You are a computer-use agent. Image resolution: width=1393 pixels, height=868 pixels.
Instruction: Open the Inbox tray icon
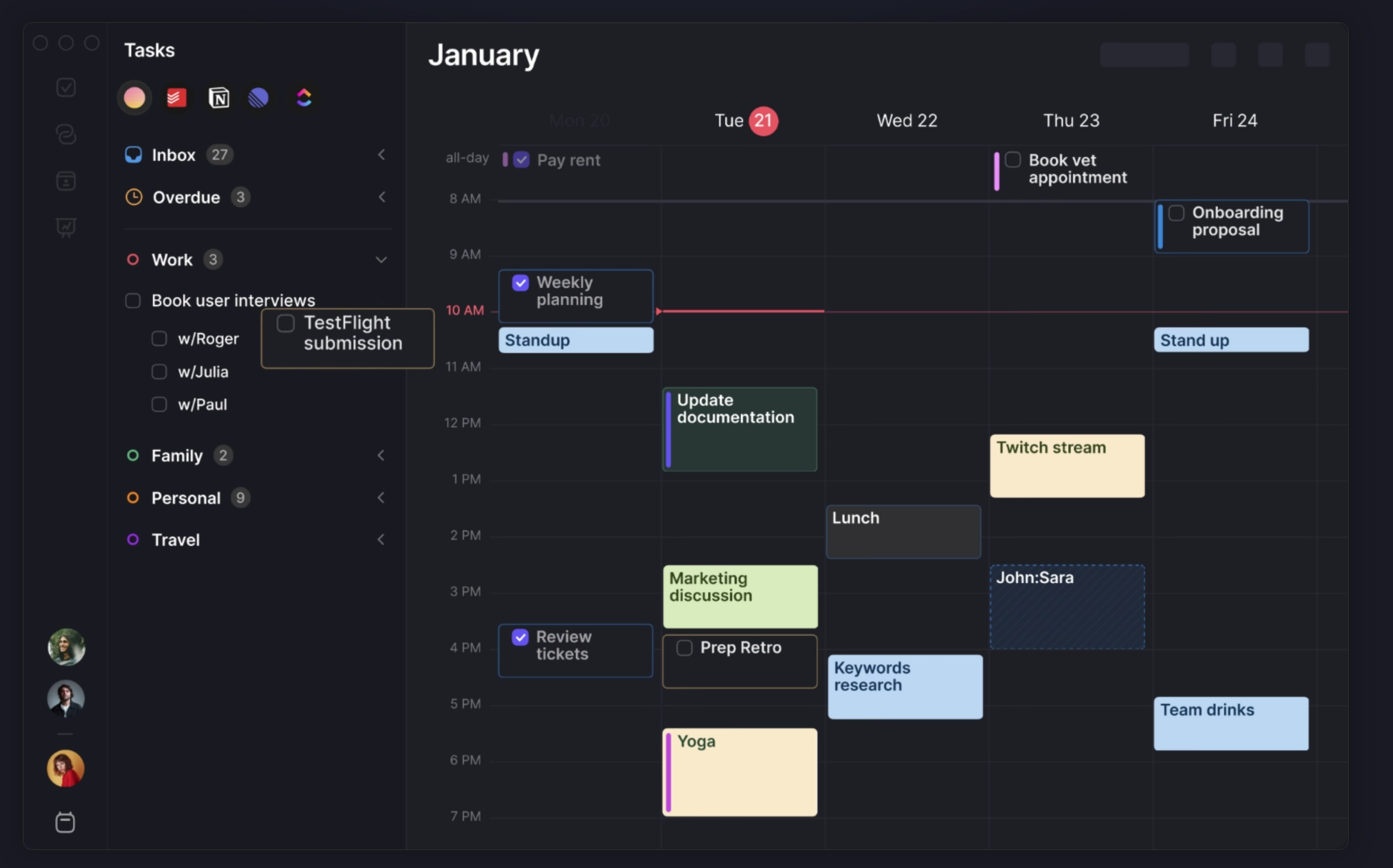134,155
